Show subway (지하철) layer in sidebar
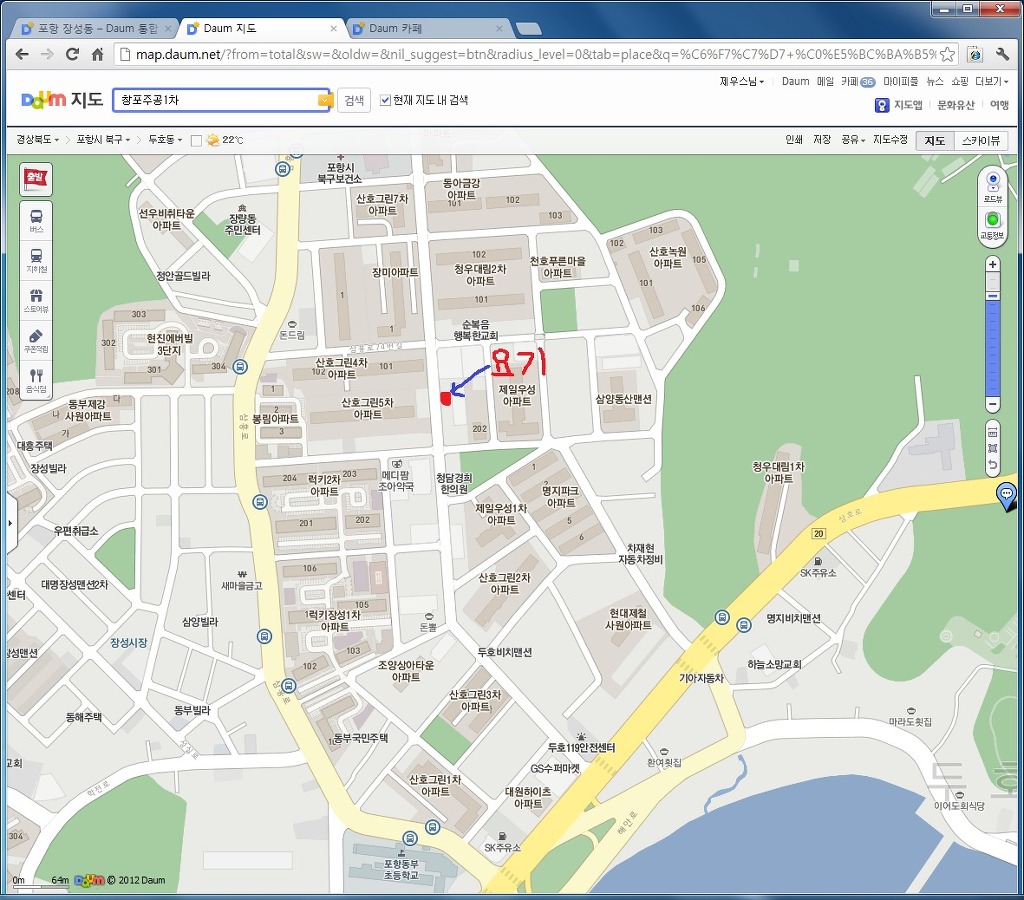This screenshot has height=900, width=1024. (37, 261)
